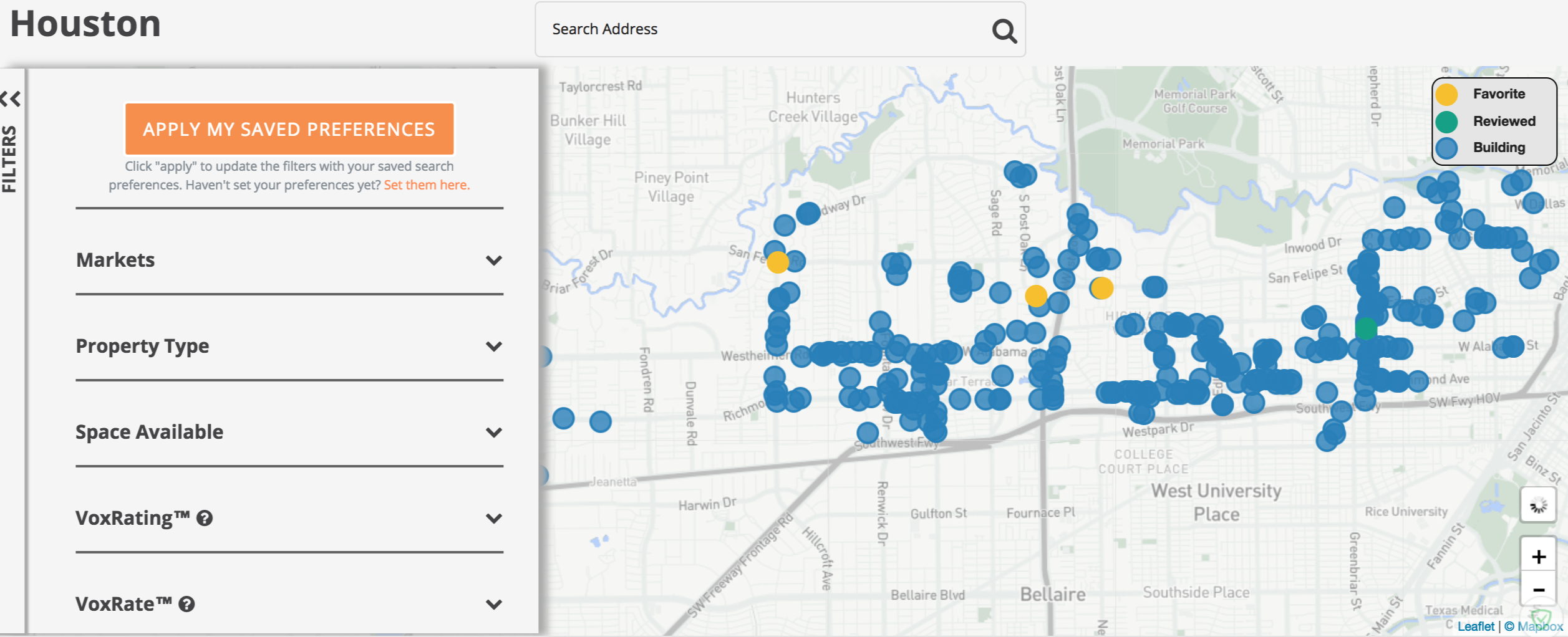This screenshot has width=1568, height=637.
Task: Open the Leaflet attribution link
Action: coord(1476,626)
